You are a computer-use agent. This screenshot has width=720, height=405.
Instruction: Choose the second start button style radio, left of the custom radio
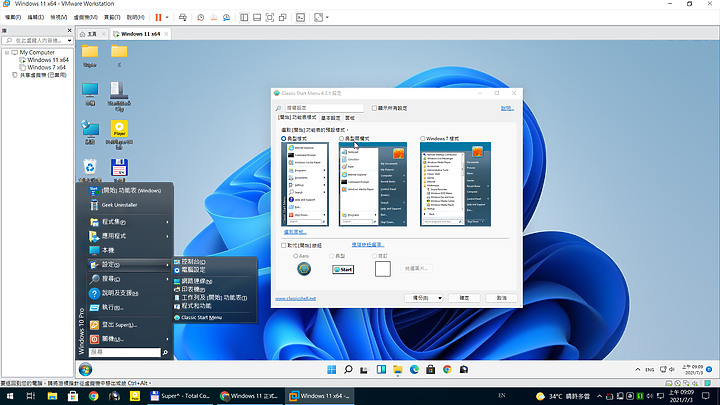(332, 256)
